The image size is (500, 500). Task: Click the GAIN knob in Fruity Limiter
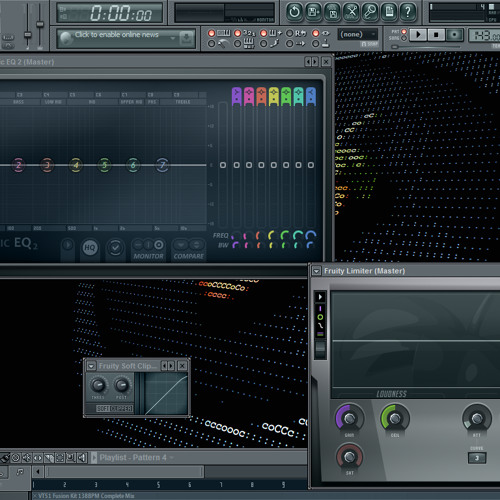pyautogui.click(x=349, y=418)
